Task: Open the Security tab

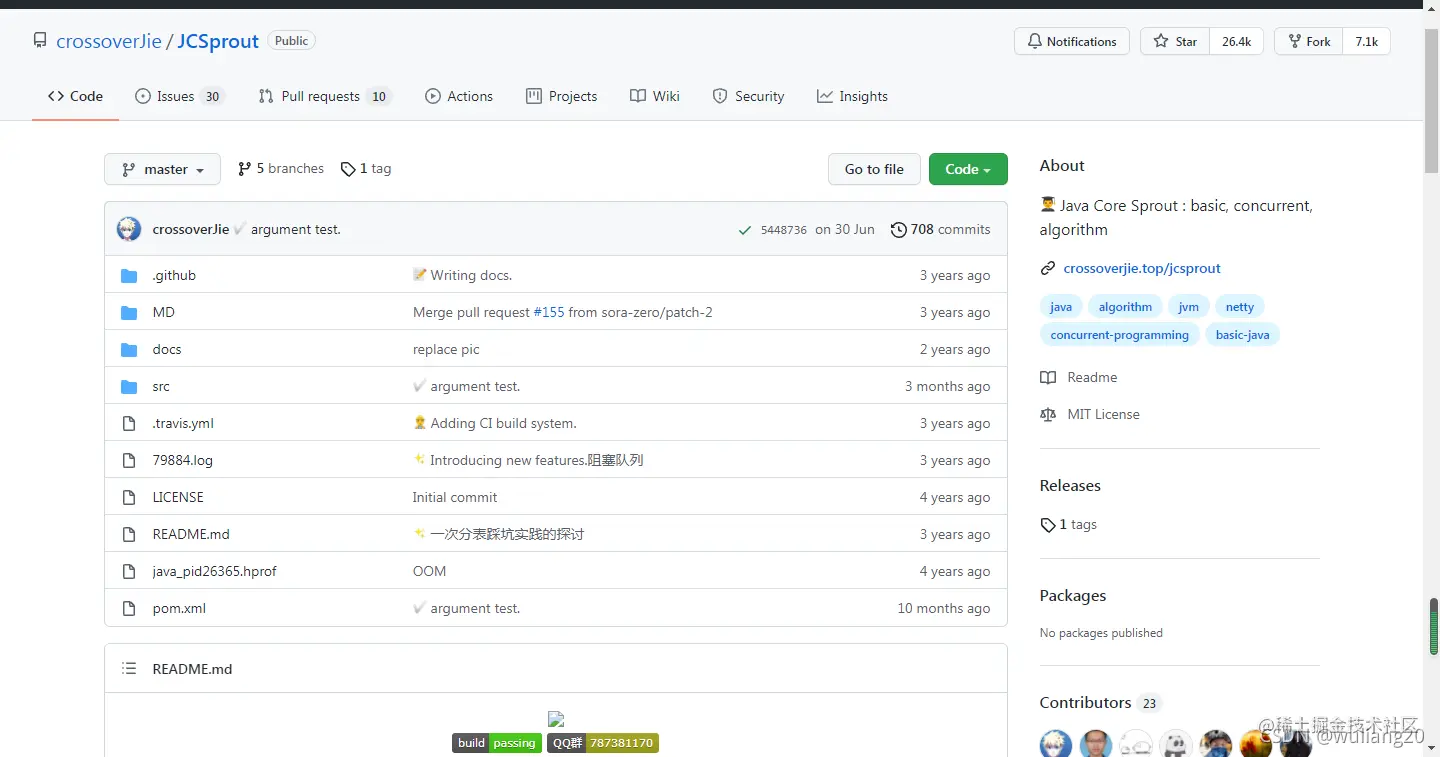Action: pos(748,96)
